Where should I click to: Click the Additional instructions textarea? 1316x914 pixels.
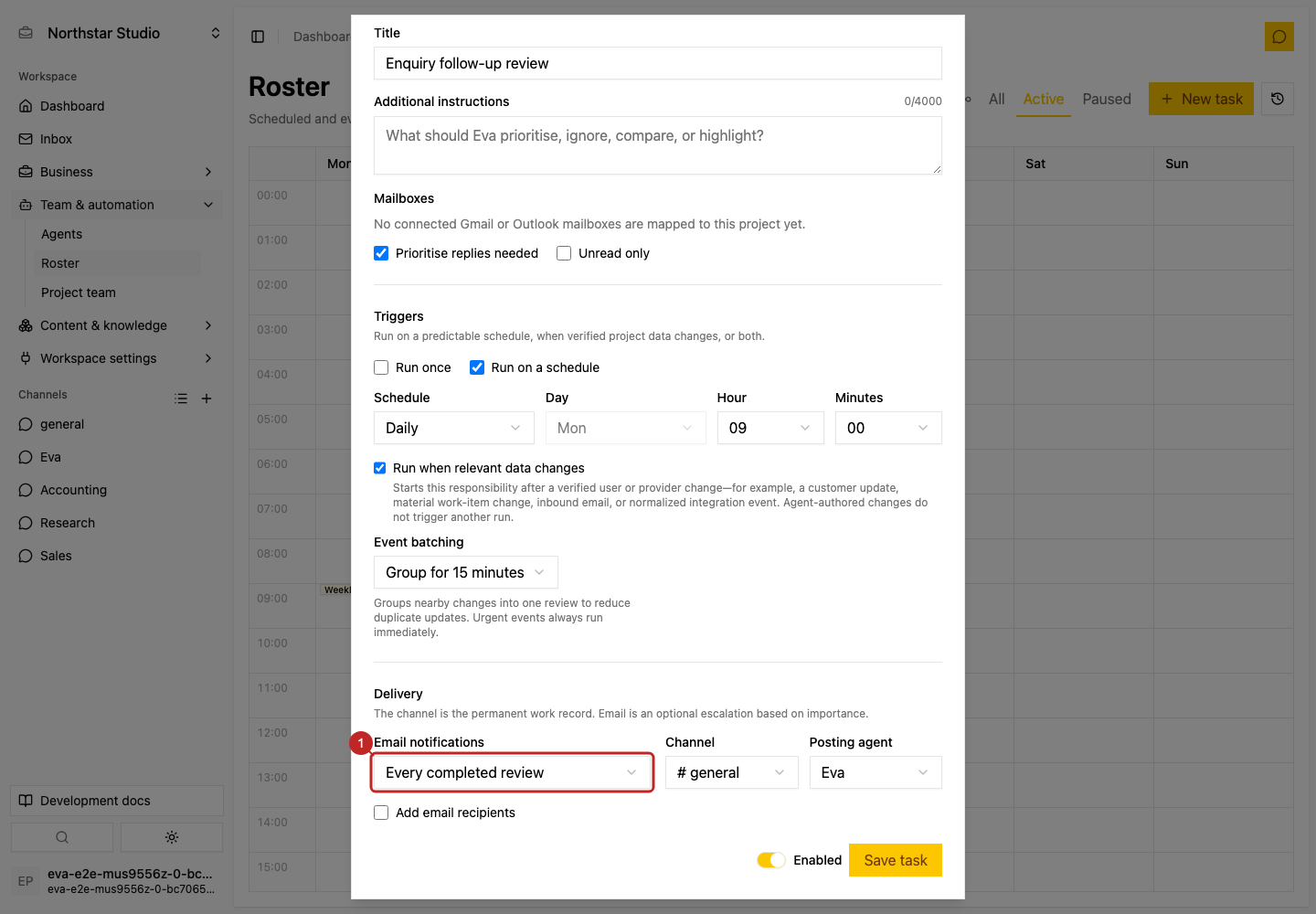(658, 145)
